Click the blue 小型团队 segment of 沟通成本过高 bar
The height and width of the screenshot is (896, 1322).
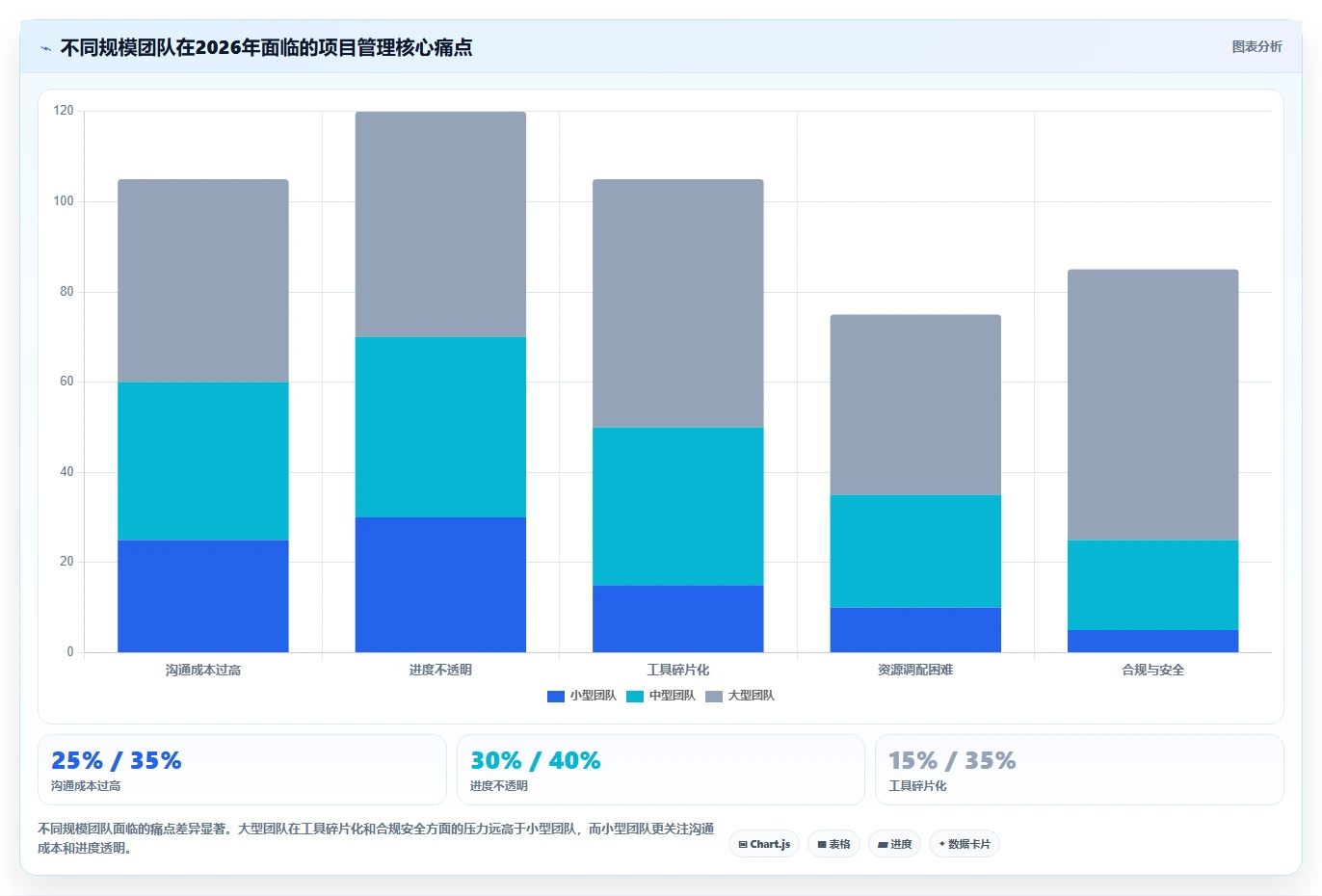pos(203,596)
